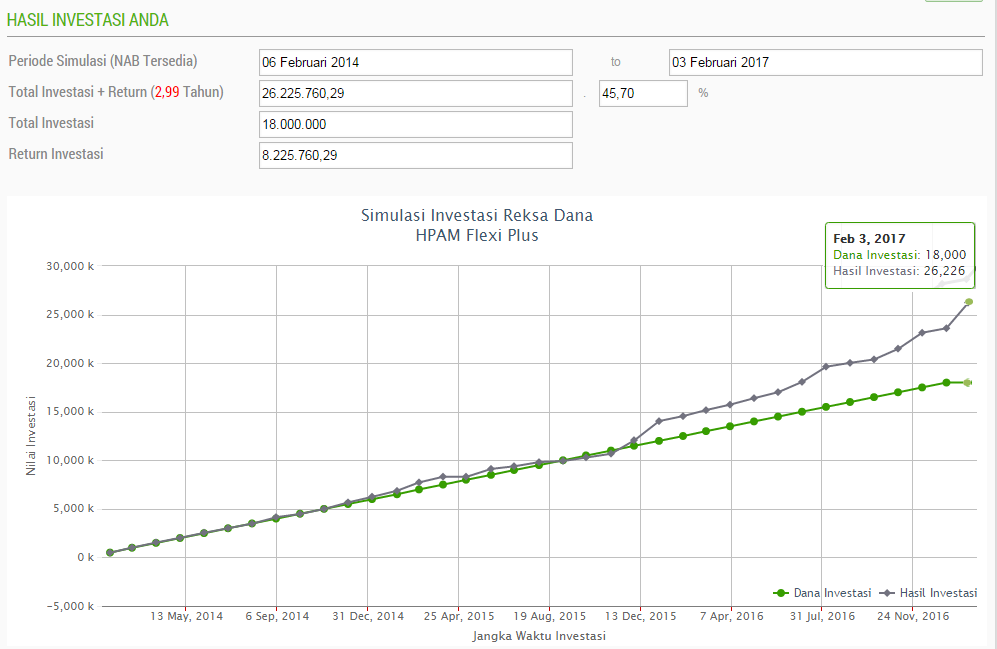Toggle the Dana Investasi legend series

[822, 593]
